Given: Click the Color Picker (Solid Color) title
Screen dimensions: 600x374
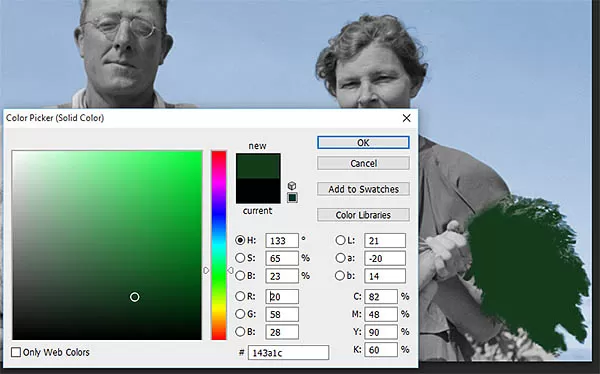Looking at the screenshot, I should [x=55, y=118].
